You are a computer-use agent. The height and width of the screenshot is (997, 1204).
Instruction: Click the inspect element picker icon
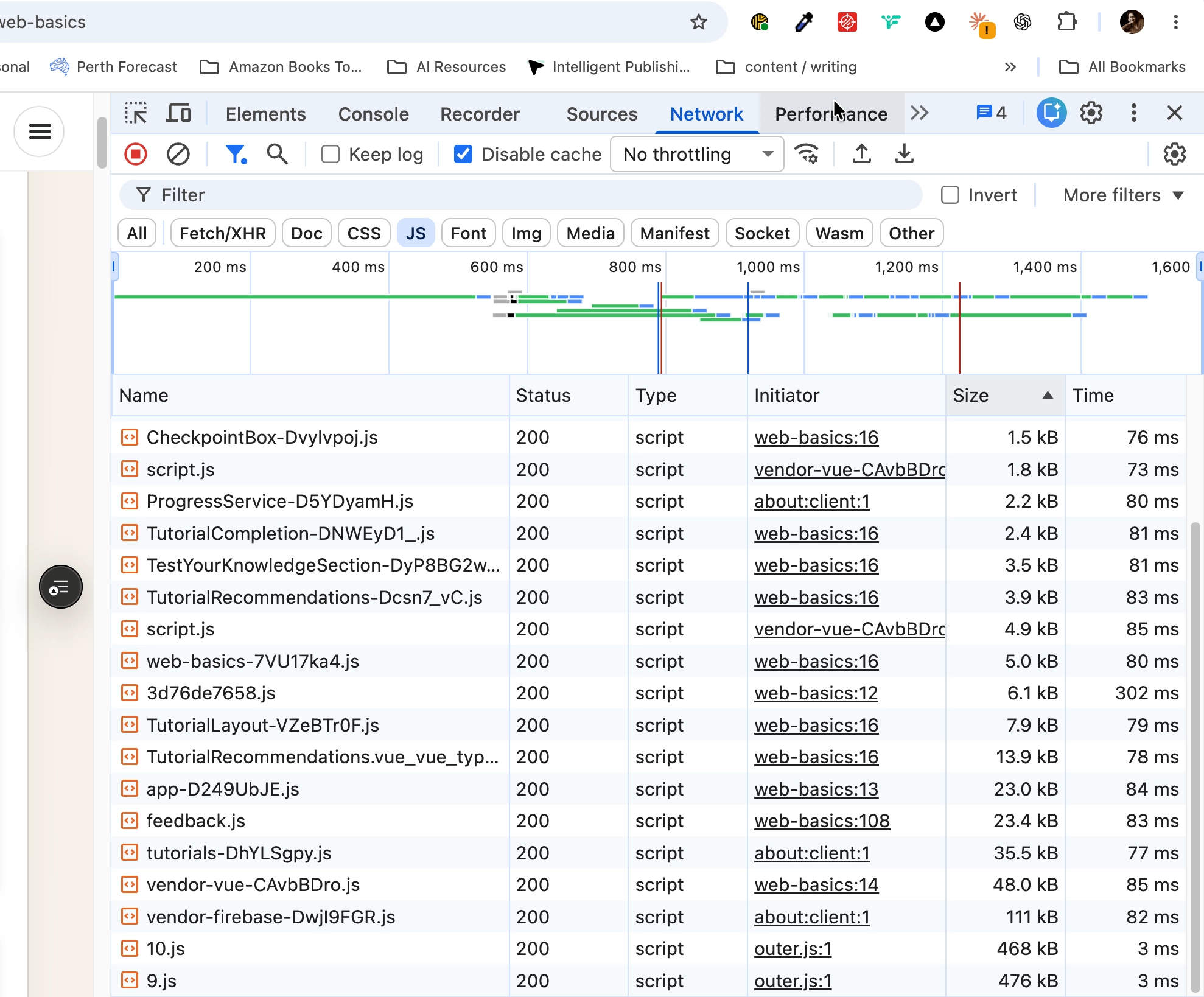coord(136,113)
